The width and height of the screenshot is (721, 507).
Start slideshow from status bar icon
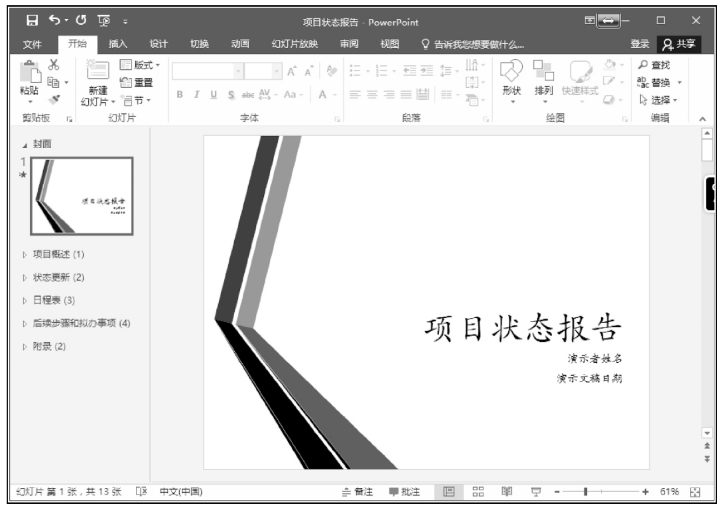536,491
